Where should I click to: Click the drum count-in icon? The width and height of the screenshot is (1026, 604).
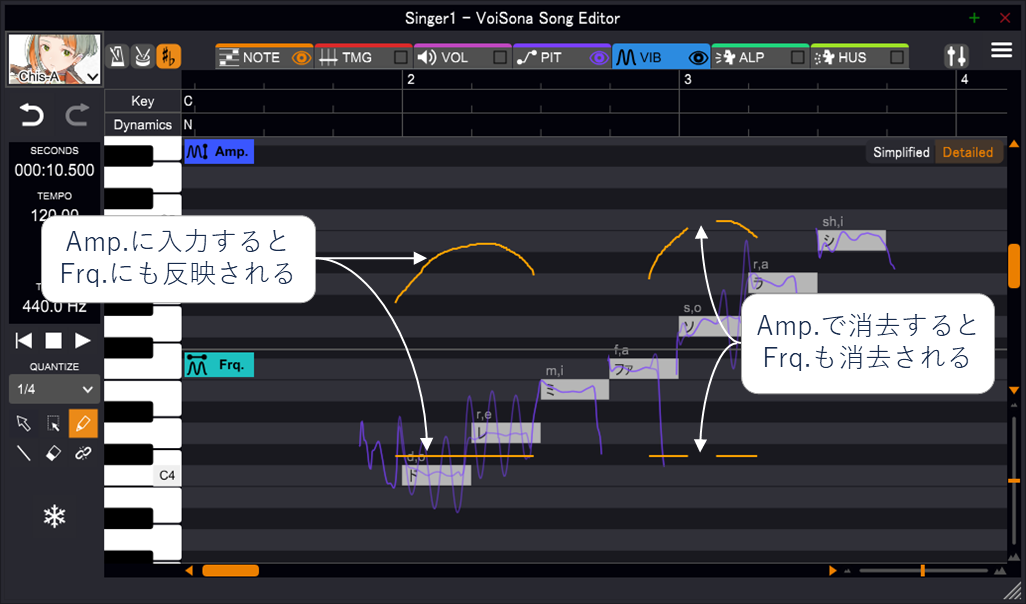click(x=143, y=57)
